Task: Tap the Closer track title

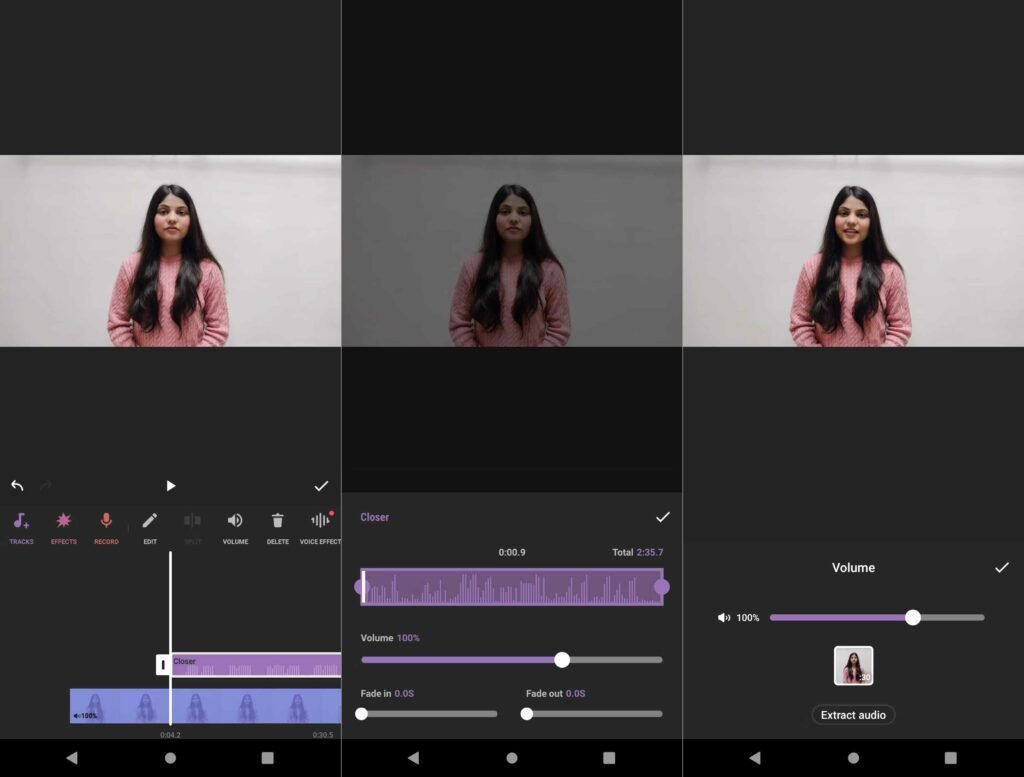Action: click(374, 517)
